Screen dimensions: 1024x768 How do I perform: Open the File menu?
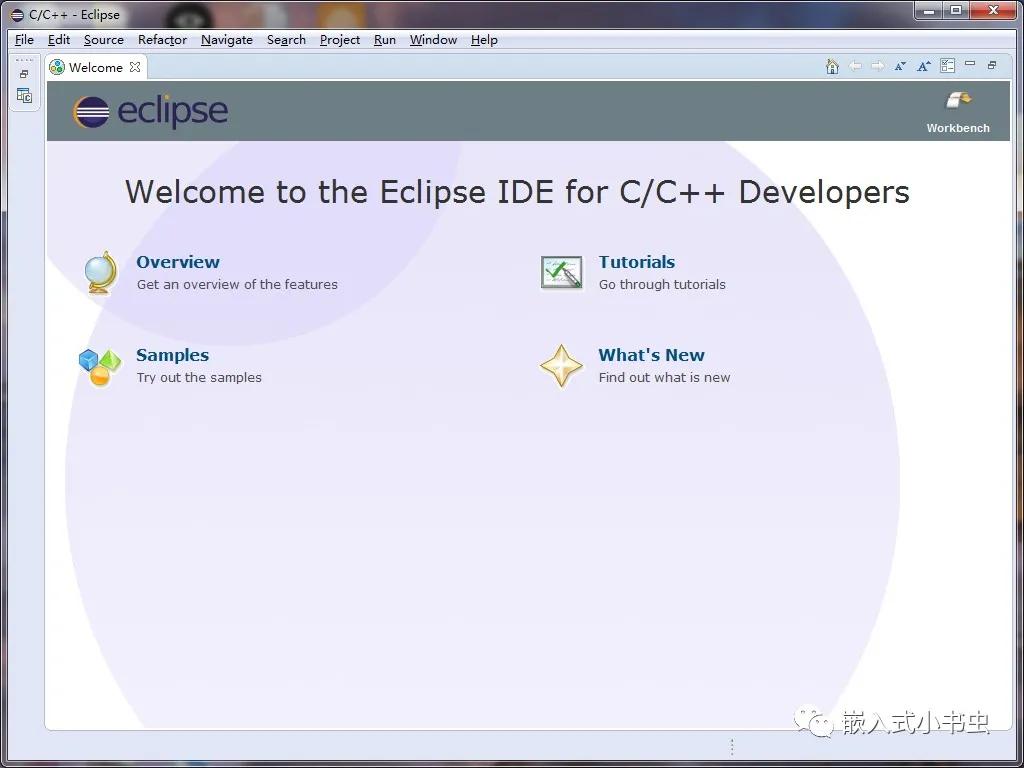pyautogui.click(x=24, y=40)
